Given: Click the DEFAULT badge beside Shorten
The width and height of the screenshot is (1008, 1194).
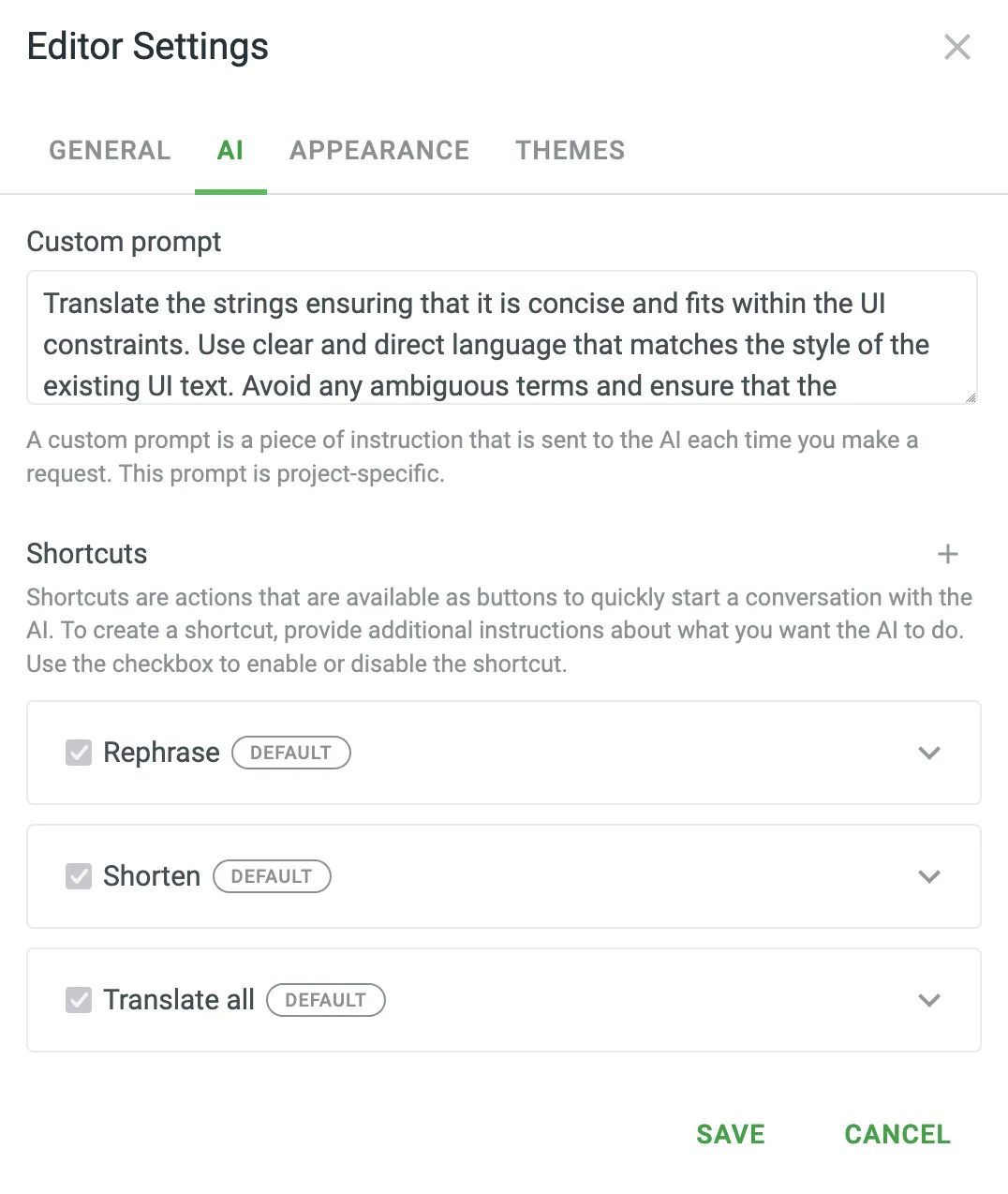Looking at the screenshot, I should tap(272, 876).
